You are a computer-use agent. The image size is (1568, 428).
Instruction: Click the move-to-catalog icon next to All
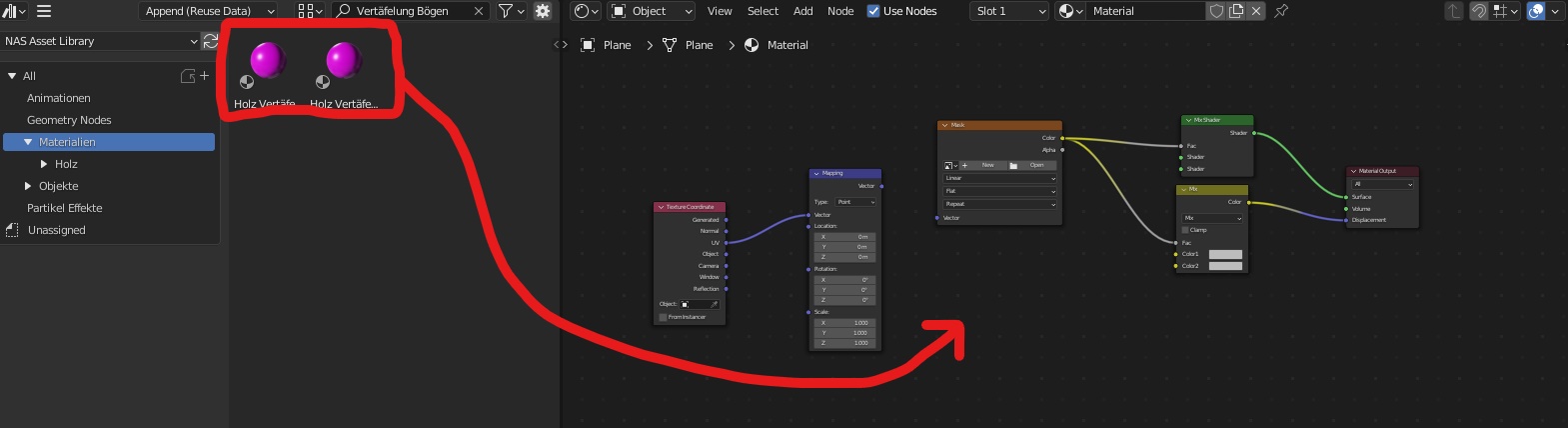[187, 76]
